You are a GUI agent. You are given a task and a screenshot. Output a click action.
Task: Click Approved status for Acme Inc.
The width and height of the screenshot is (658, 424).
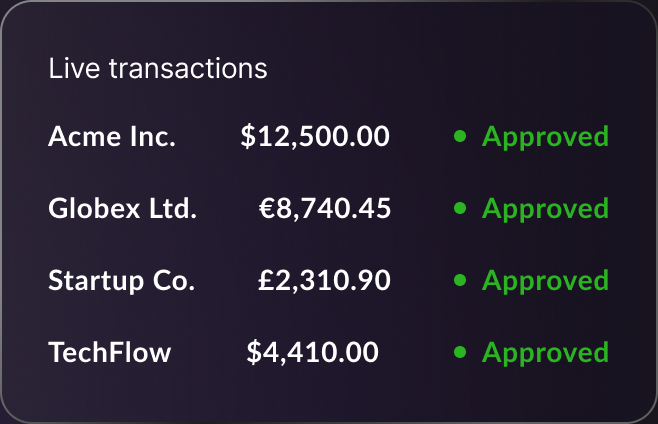pos(545,137)
